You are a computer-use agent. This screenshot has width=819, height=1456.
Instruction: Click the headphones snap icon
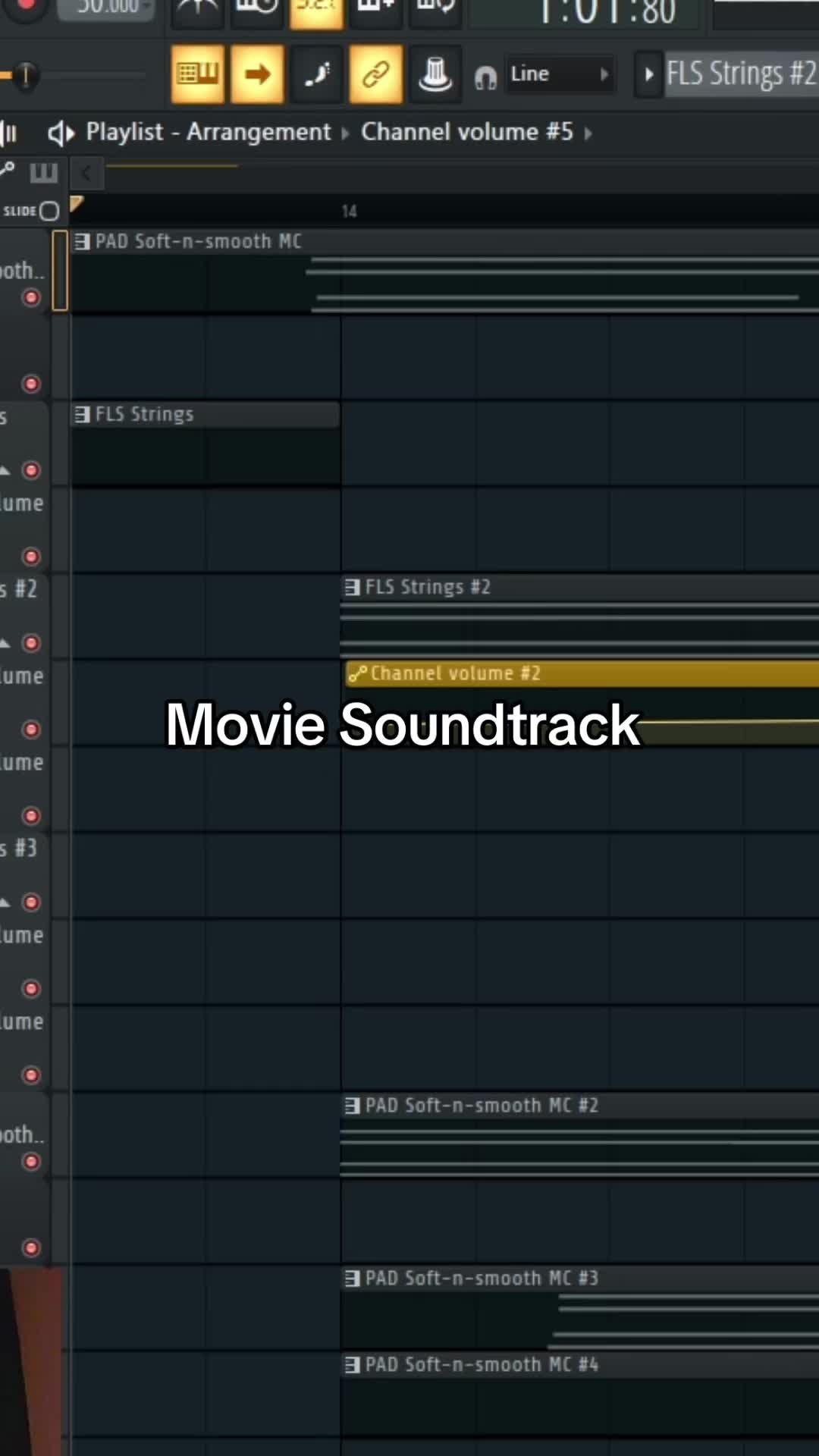(x=485, y=77)
